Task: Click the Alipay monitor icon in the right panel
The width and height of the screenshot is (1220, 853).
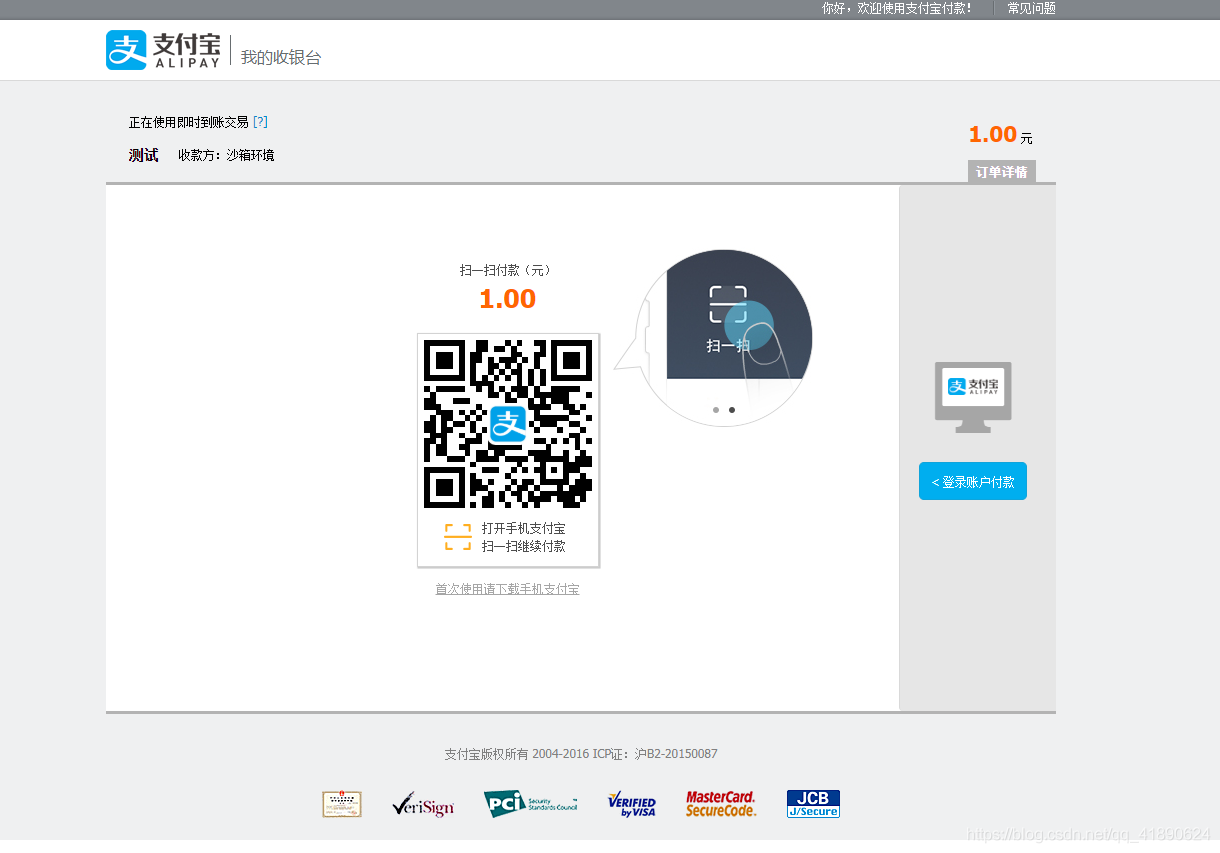Action: [x=973, y=397]
